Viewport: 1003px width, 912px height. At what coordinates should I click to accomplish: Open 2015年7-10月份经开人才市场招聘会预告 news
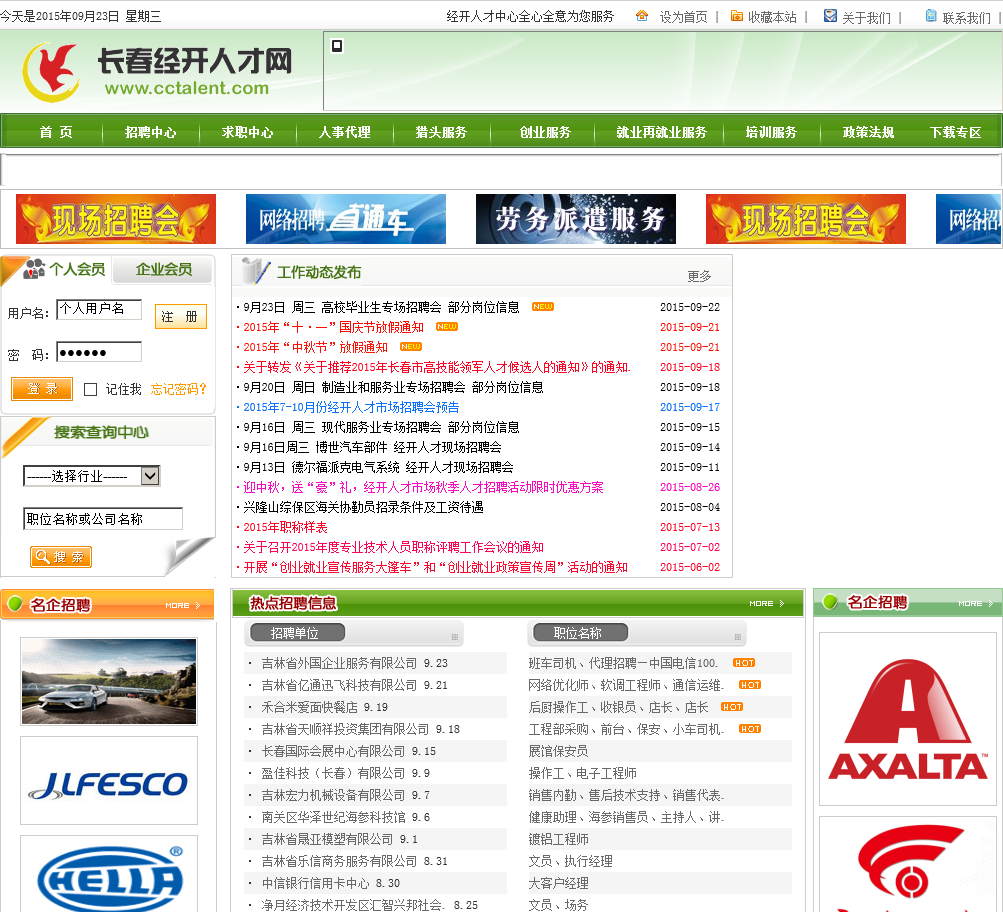(351, 407)
